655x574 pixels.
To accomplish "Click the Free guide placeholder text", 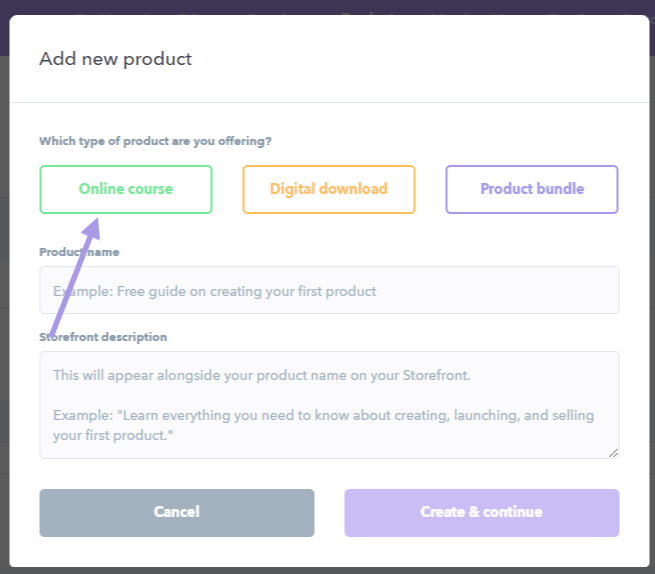I will [x=214, y=291].
